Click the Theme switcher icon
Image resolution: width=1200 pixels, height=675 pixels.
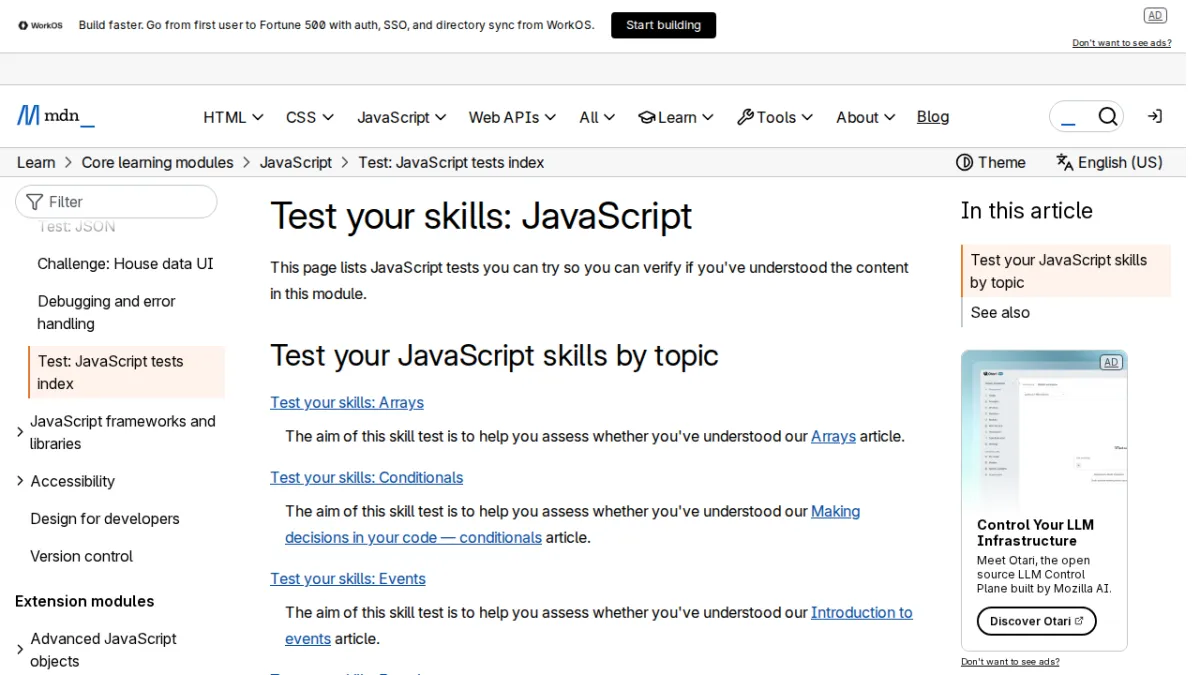[964, 162]
